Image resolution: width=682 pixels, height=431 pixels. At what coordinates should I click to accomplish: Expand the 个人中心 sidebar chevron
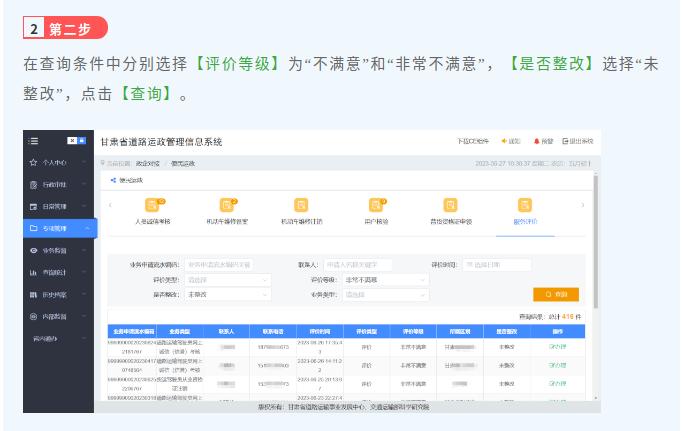84,162
